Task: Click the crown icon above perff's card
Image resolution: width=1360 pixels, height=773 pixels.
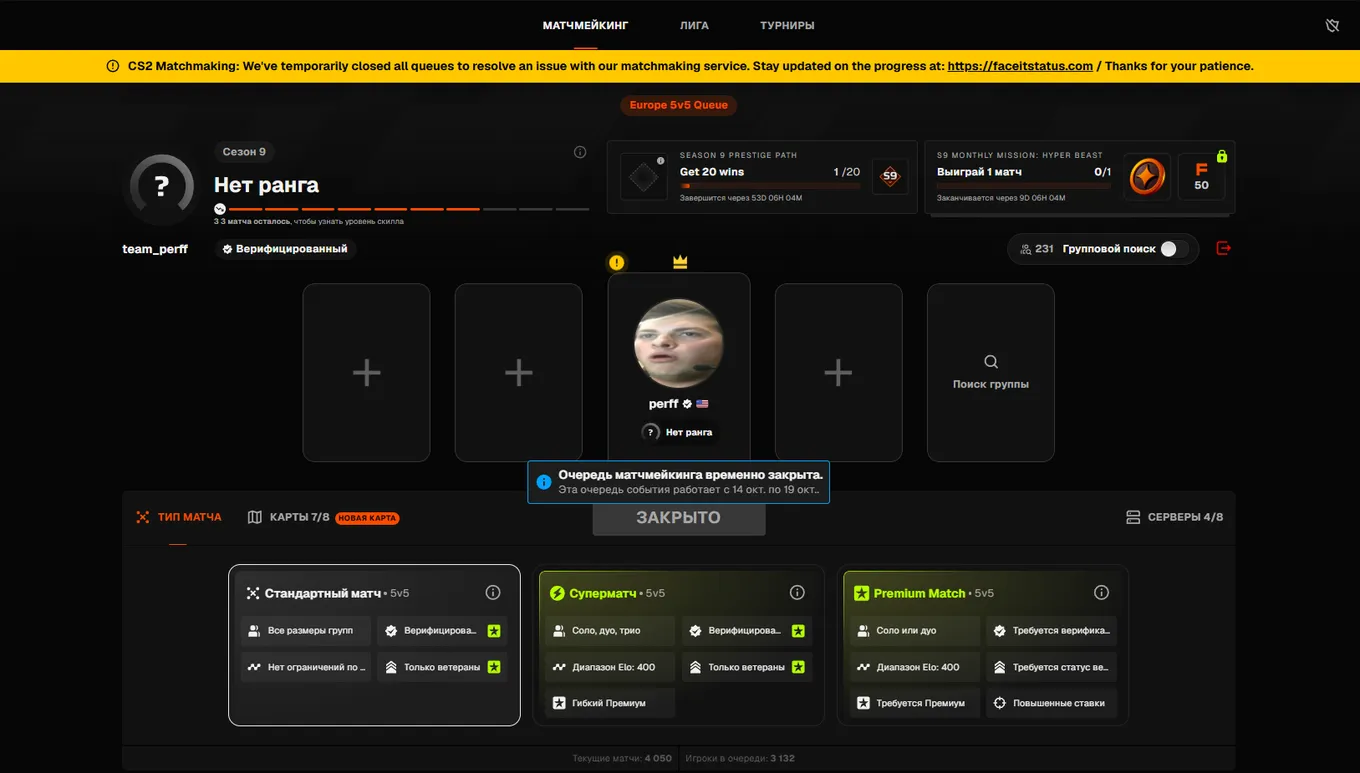Action: pyautogui.click(x=680, y=262)
